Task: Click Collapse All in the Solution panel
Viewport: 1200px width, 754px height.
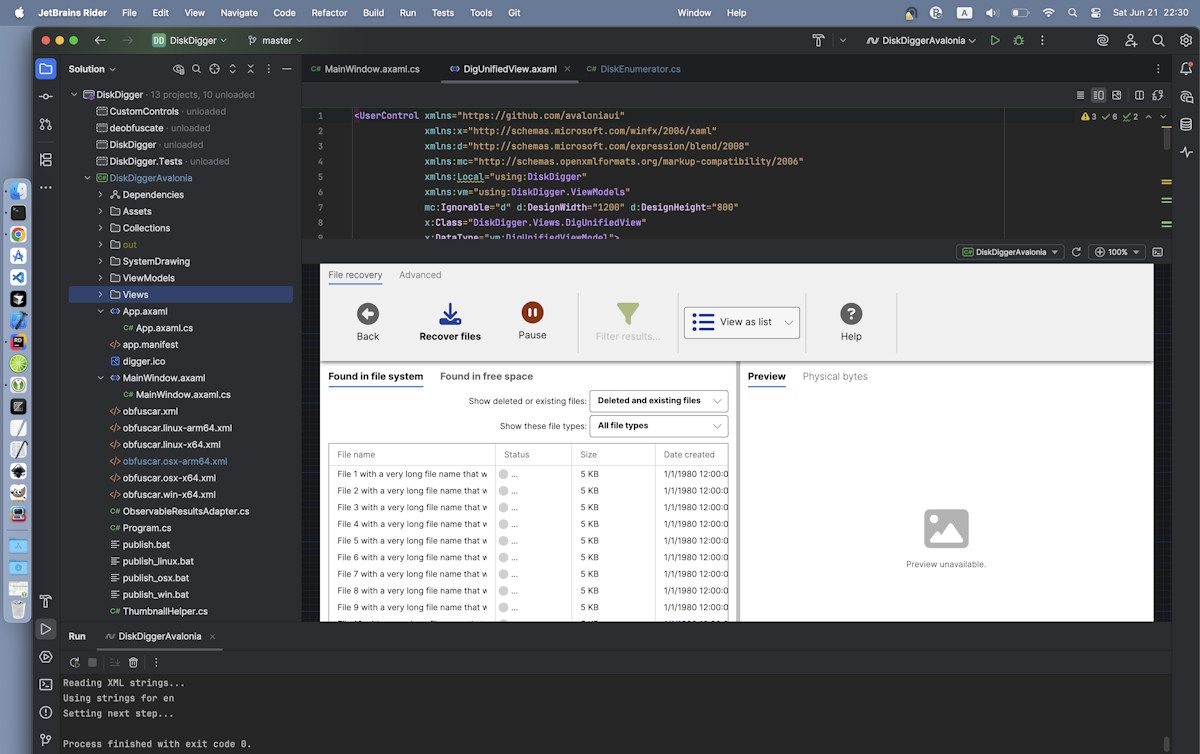Action: 250,69
